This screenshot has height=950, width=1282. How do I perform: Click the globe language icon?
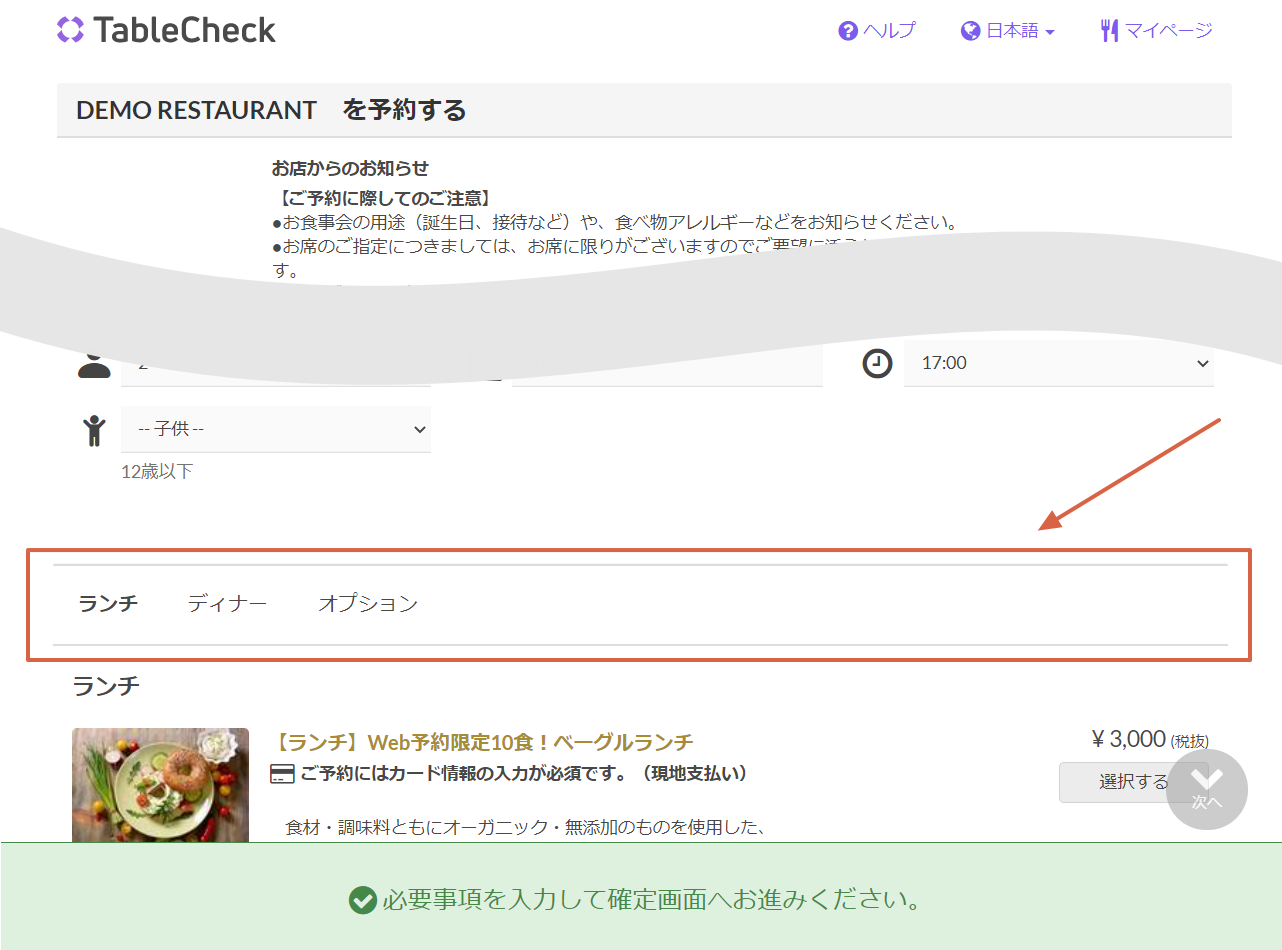pyautogui.click(x=969, y=31)
